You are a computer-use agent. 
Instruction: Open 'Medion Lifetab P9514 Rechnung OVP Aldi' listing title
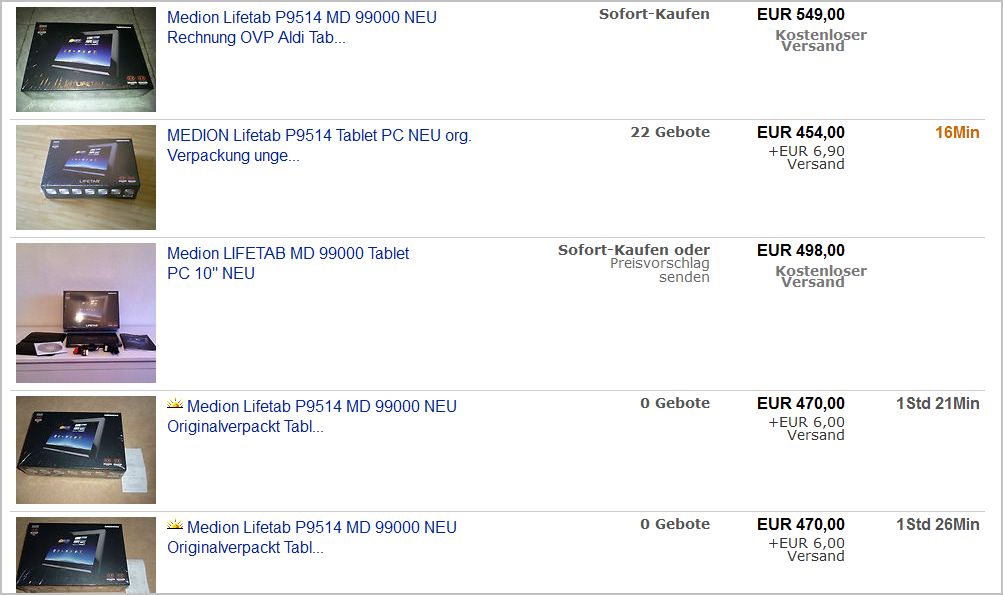(x=301, y=28)
